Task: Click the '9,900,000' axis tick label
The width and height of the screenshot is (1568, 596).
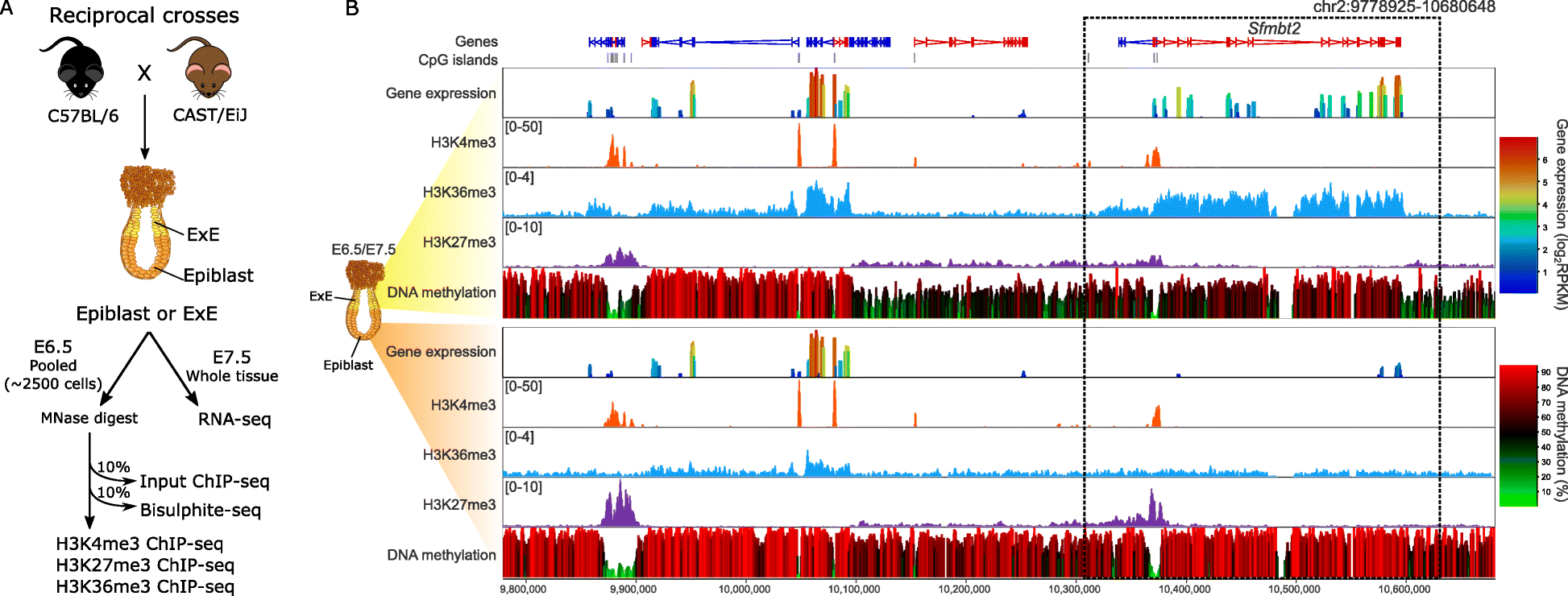Action: (633, 590)
